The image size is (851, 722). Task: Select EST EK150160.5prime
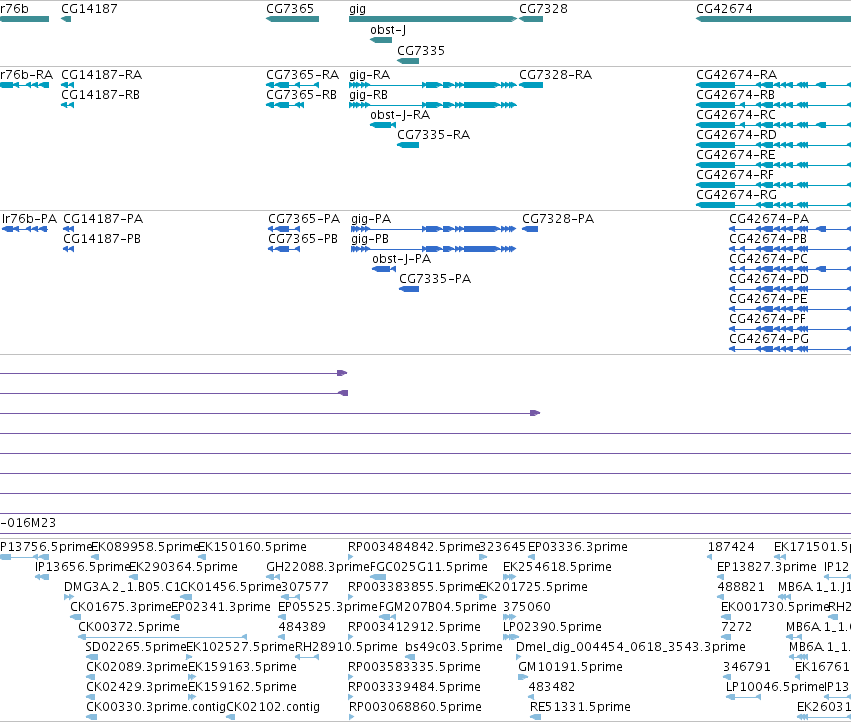coord(252,547)
